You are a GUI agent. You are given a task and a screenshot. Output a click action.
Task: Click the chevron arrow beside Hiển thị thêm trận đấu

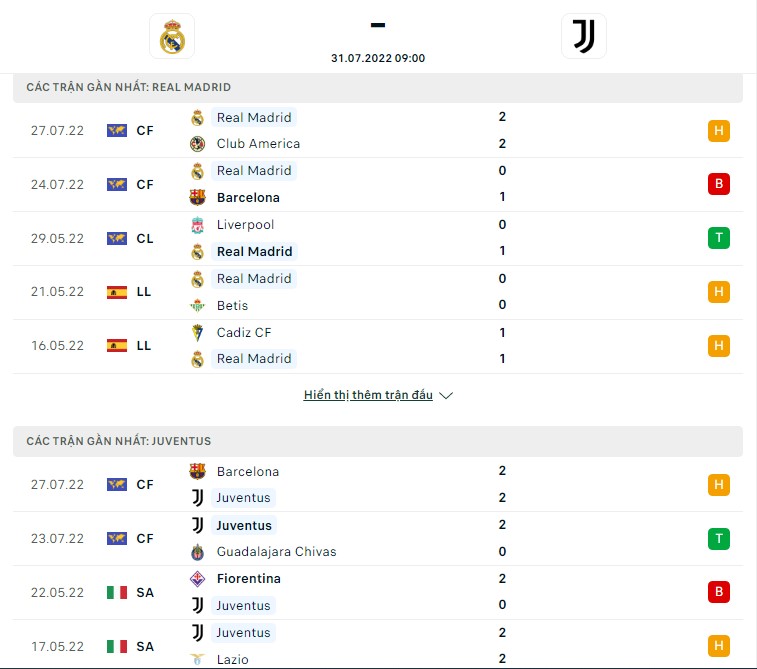point(446,395)
